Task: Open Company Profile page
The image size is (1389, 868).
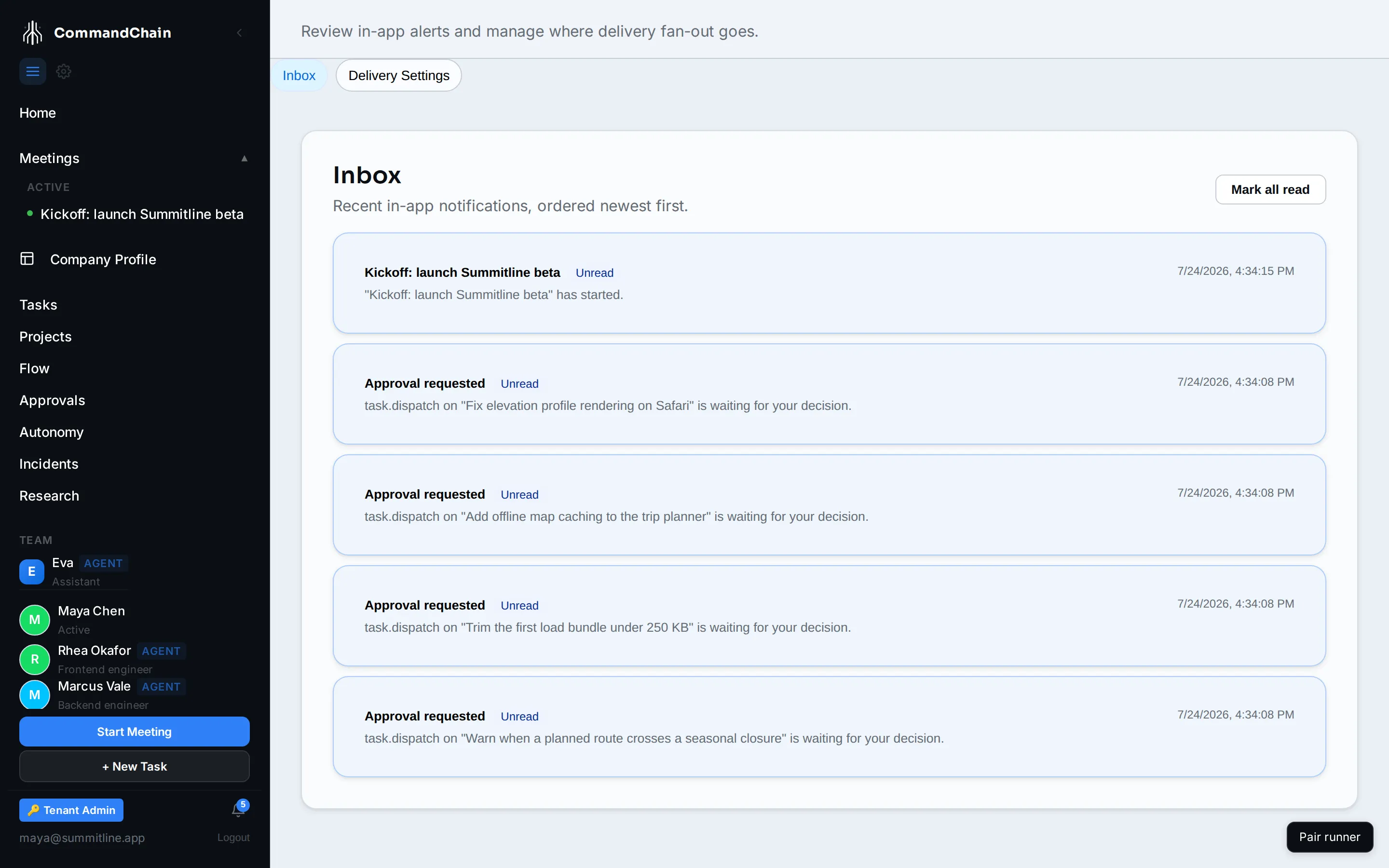Action: click(103, 259)
